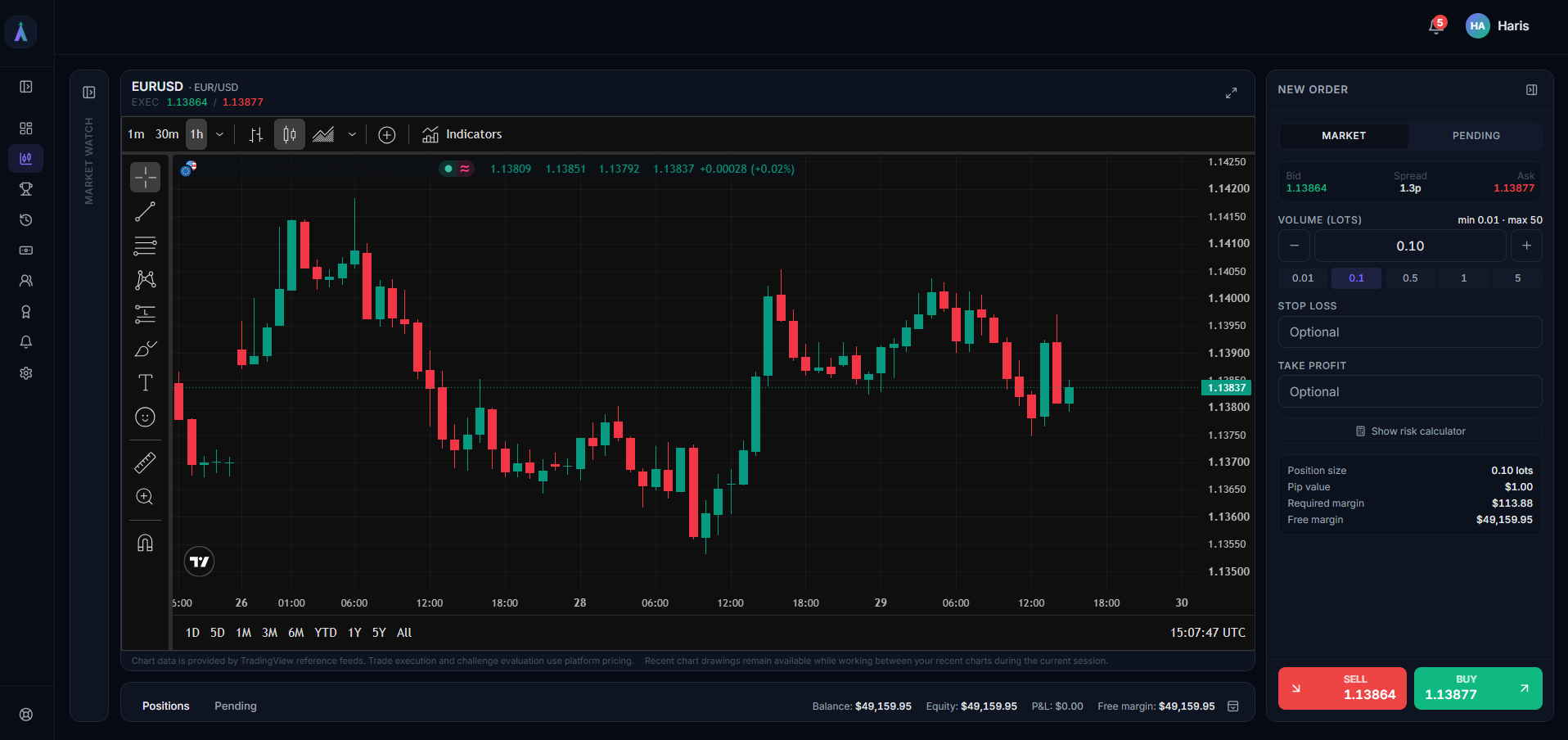The image size is (1568, 740).
Task: Toggle the magnet snap mode
Action: pyautogui.click(x=146, y=543)
